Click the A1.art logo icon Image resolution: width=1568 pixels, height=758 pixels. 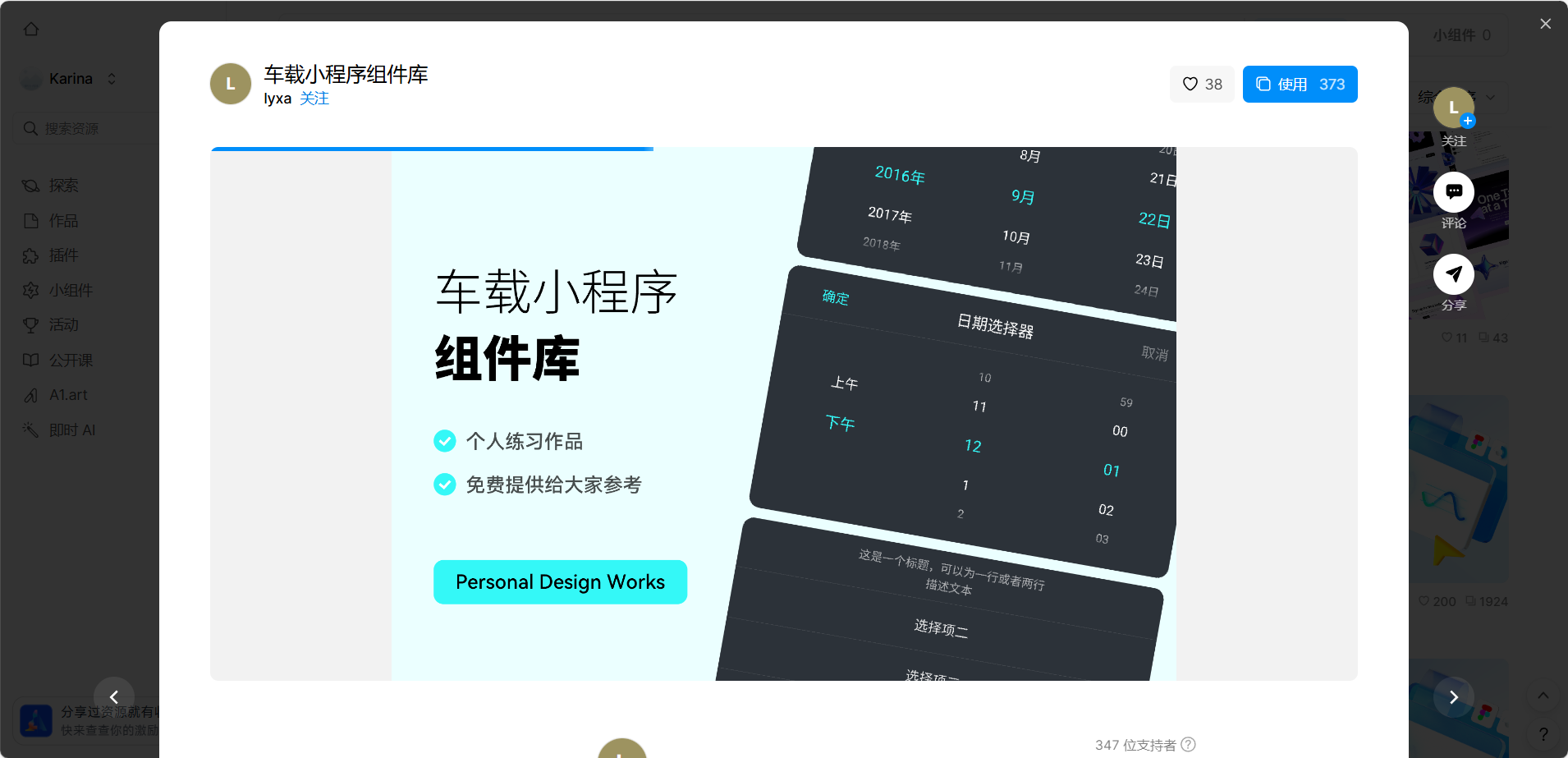pos(31,395)
